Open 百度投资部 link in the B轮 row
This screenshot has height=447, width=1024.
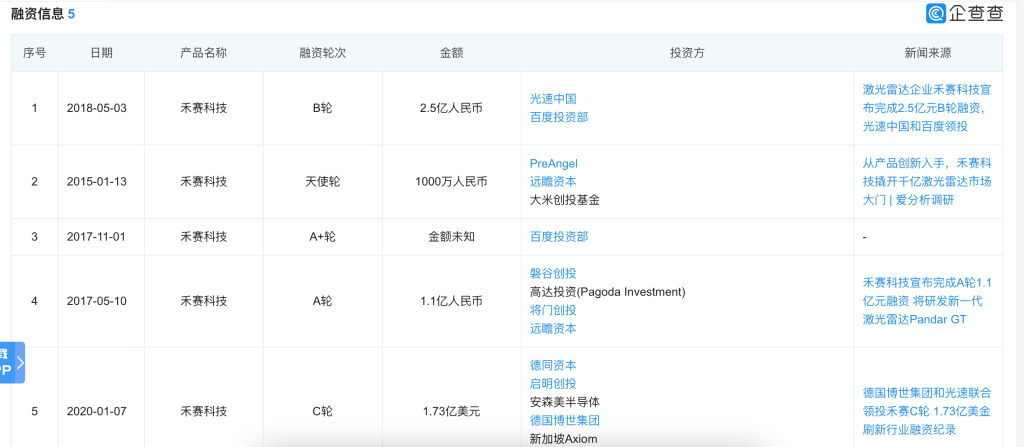pyautogui.click(x=559, y=117)
